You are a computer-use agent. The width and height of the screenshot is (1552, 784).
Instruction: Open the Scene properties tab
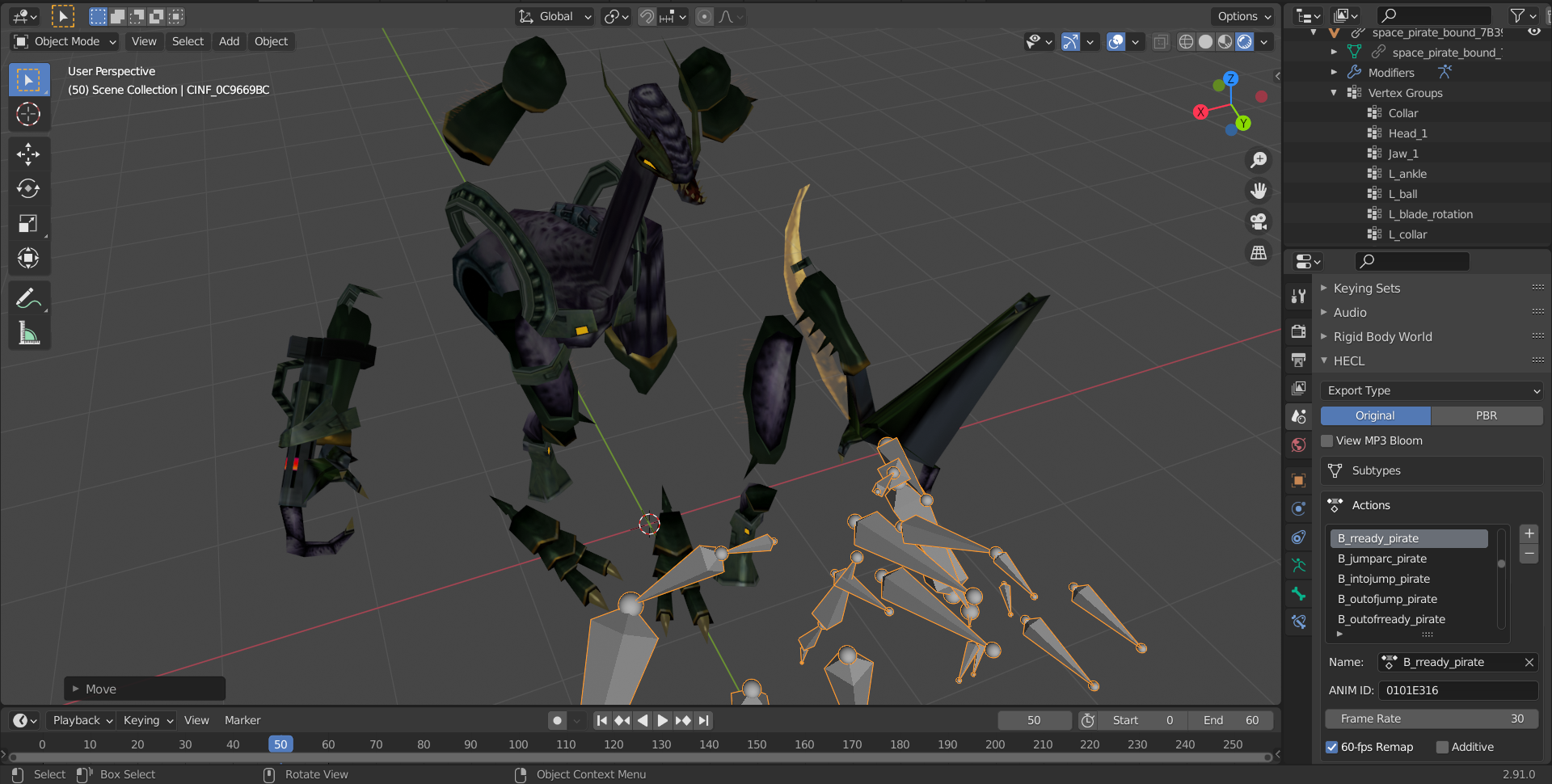1299,416
